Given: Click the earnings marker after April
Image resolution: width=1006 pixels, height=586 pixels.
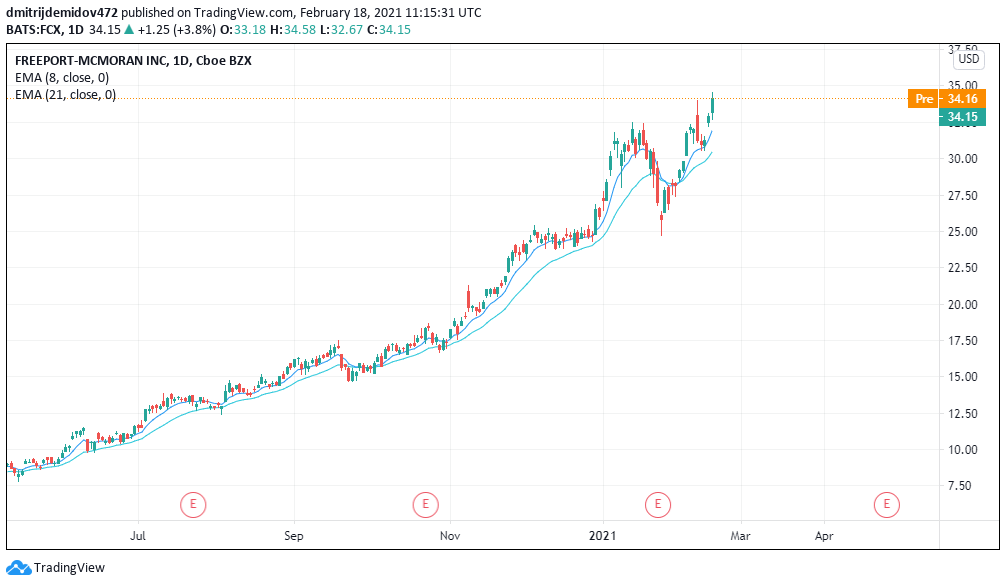Looking at the screenshot, I should [x=887, y=504].
